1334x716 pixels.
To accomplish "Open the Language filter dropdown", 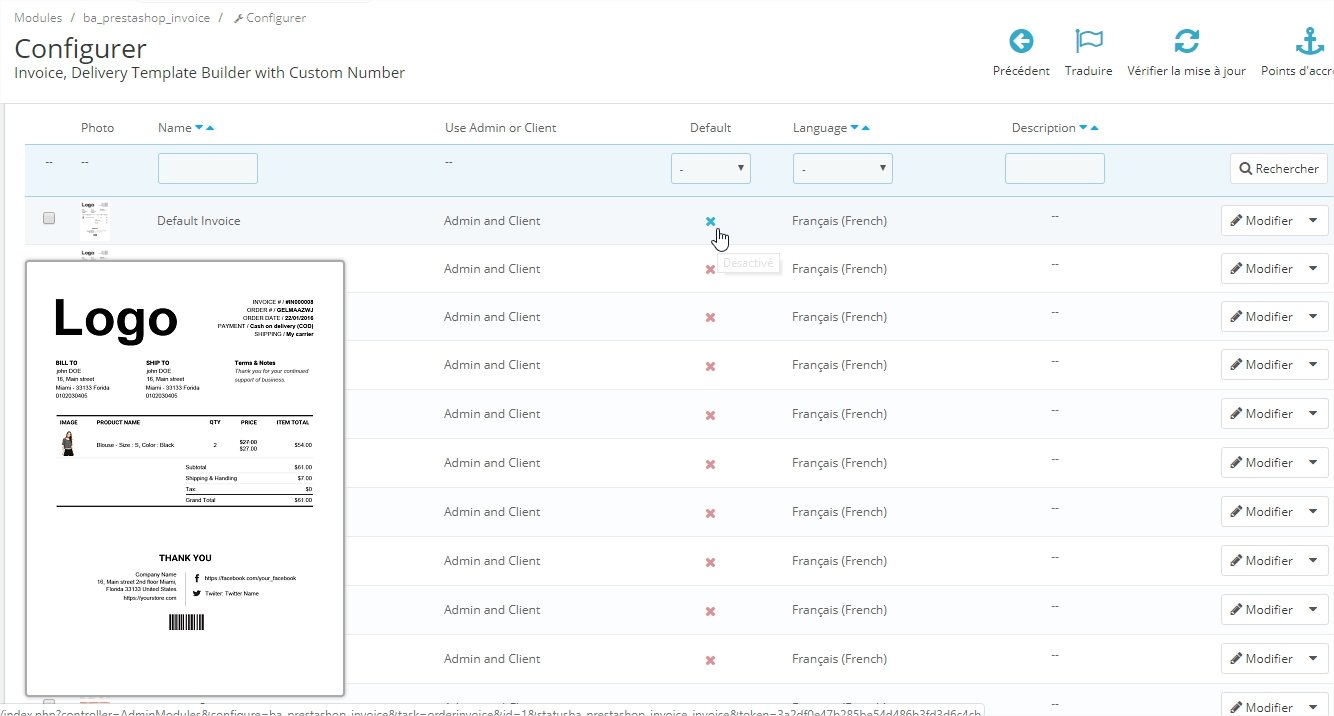I will click(x=843, y=169).
